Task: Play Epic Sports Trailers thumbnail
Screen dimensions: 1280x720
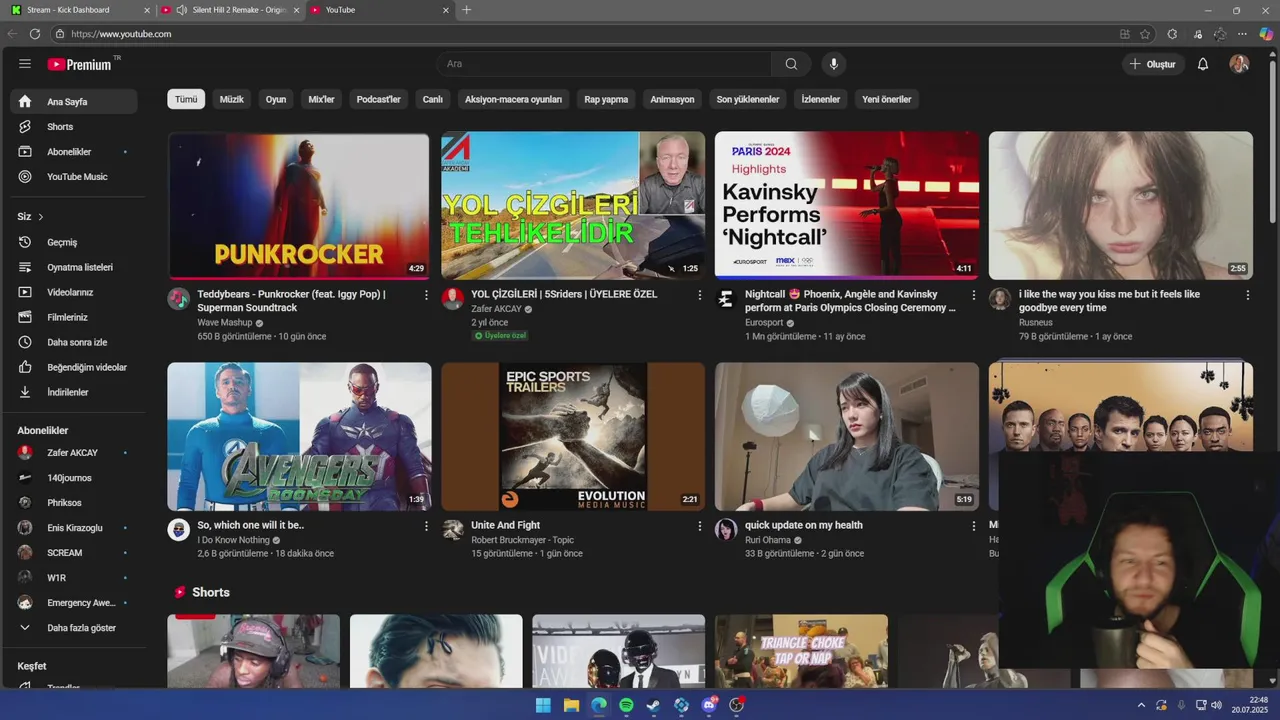Action: (573, 436)
